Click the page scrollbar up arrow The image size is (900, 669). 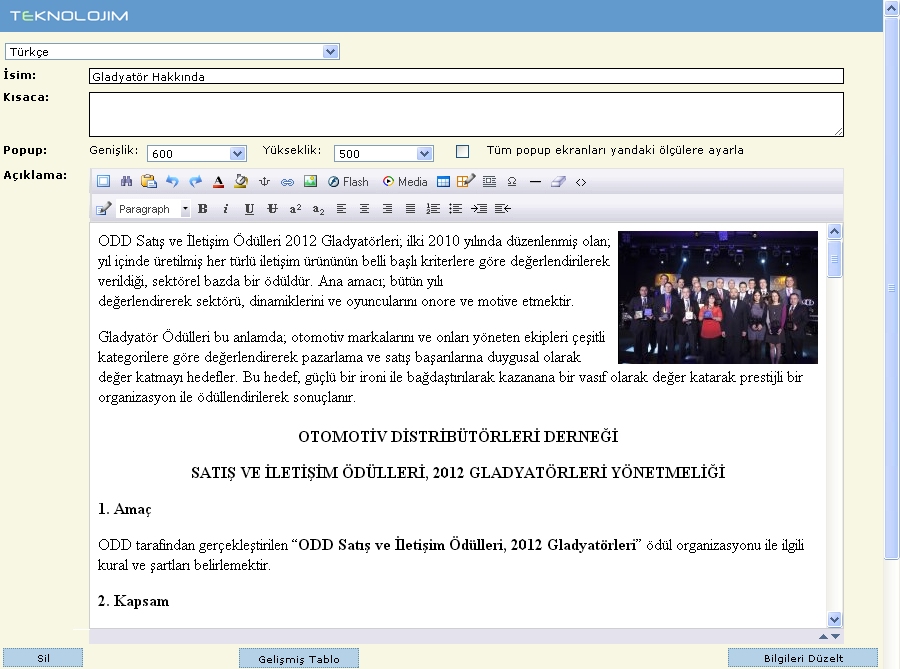pos(891,7)
